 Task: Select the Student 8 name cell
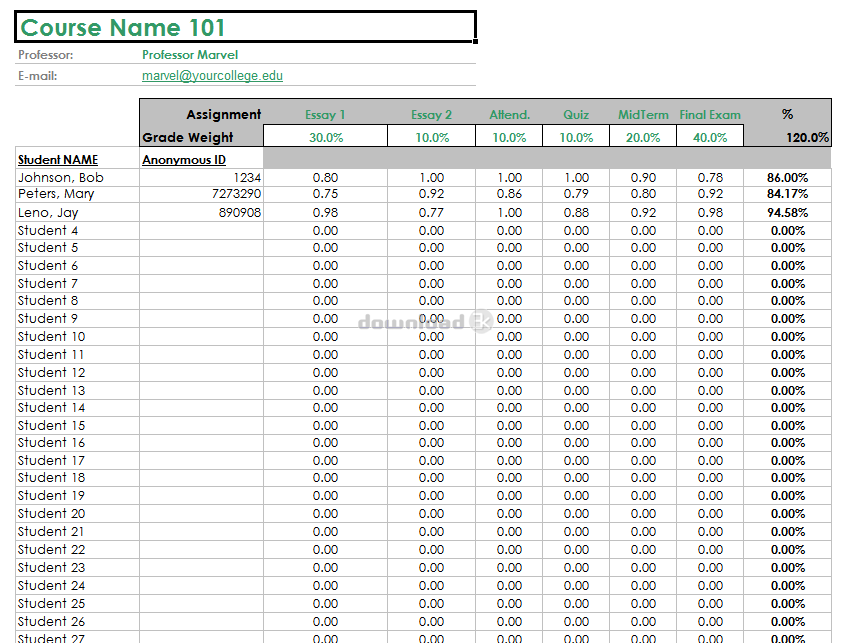tap(77, 301)
